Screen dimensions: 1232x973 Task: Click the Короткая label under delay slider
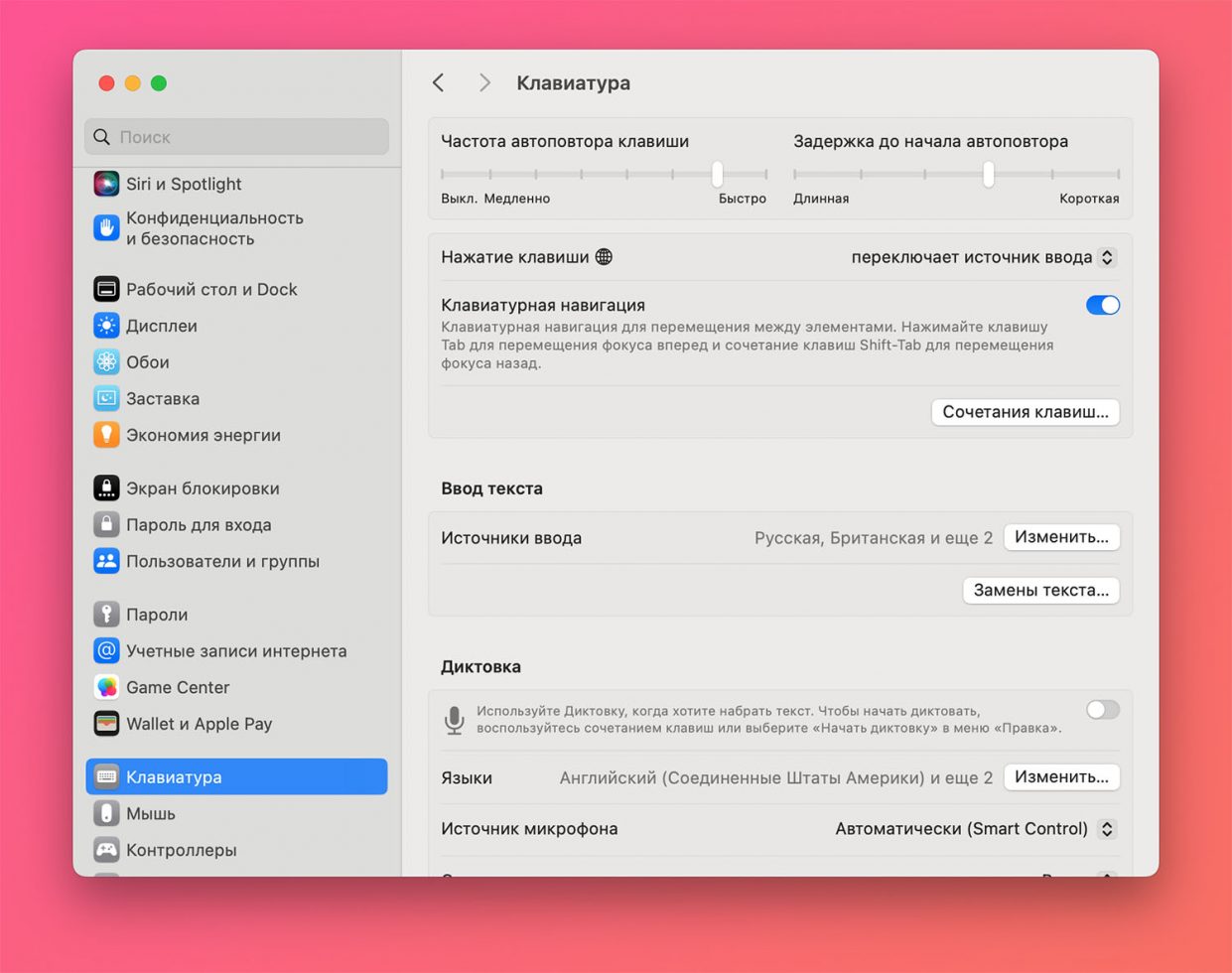pos(1089,199)
